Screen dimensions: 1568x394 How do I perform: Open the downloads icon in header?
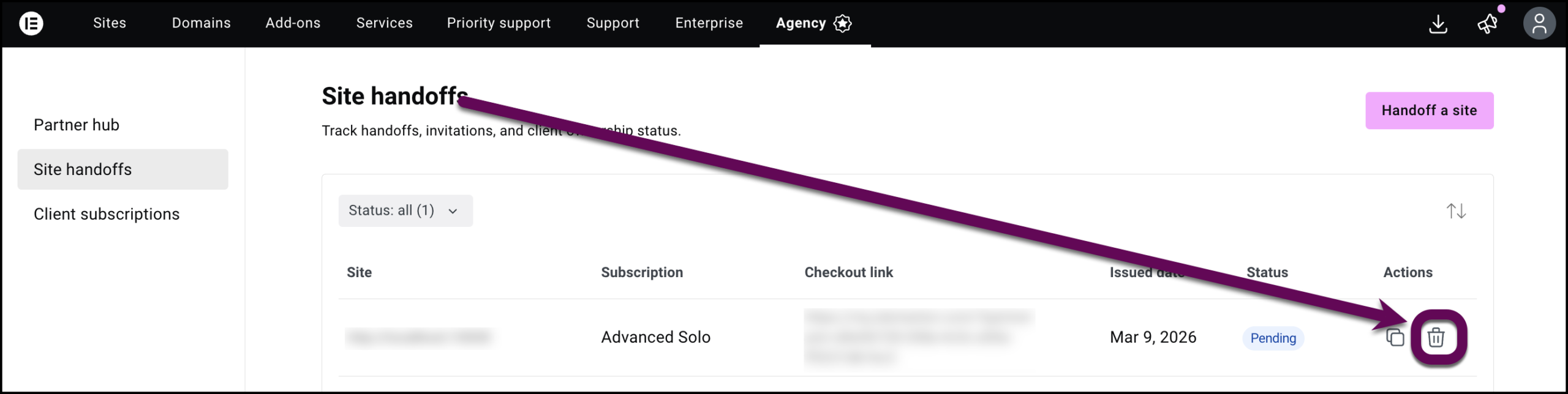[1438, 24]
